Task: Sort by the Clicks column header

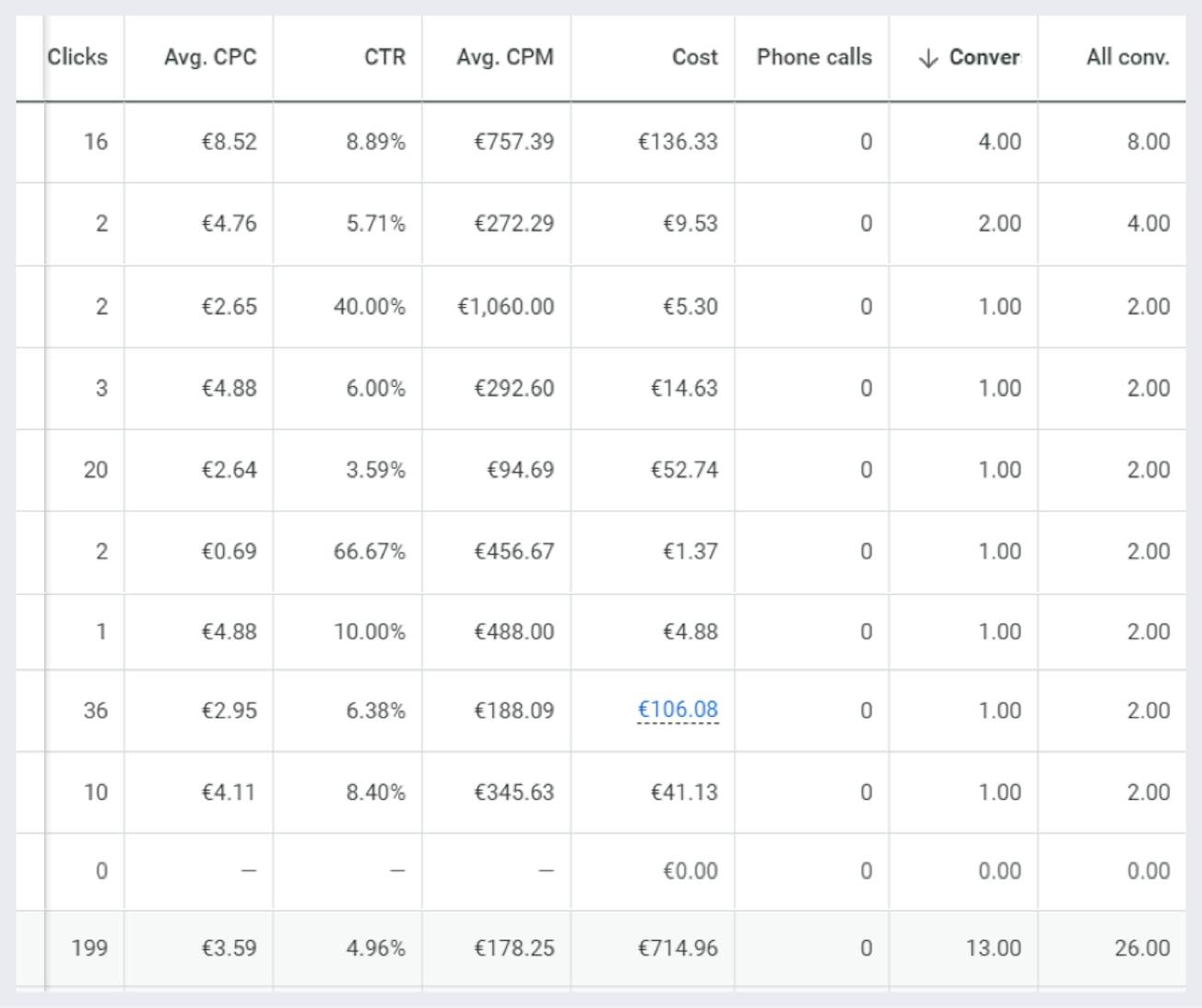Action: coord(77,57)
